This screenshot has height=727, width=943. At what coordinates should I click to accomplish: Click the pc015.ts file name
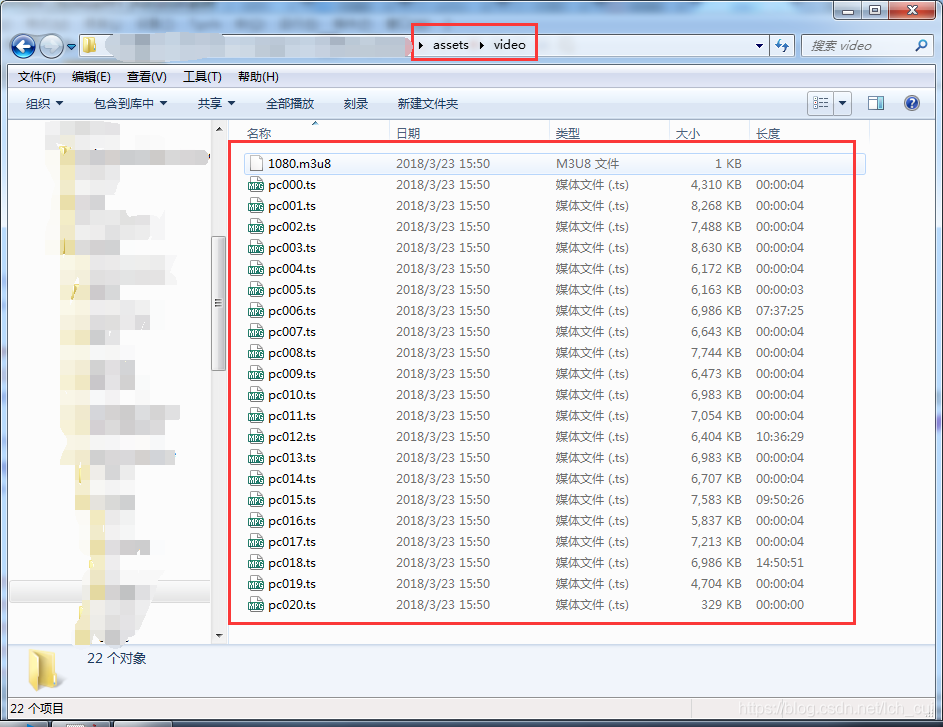click(292, 500)
